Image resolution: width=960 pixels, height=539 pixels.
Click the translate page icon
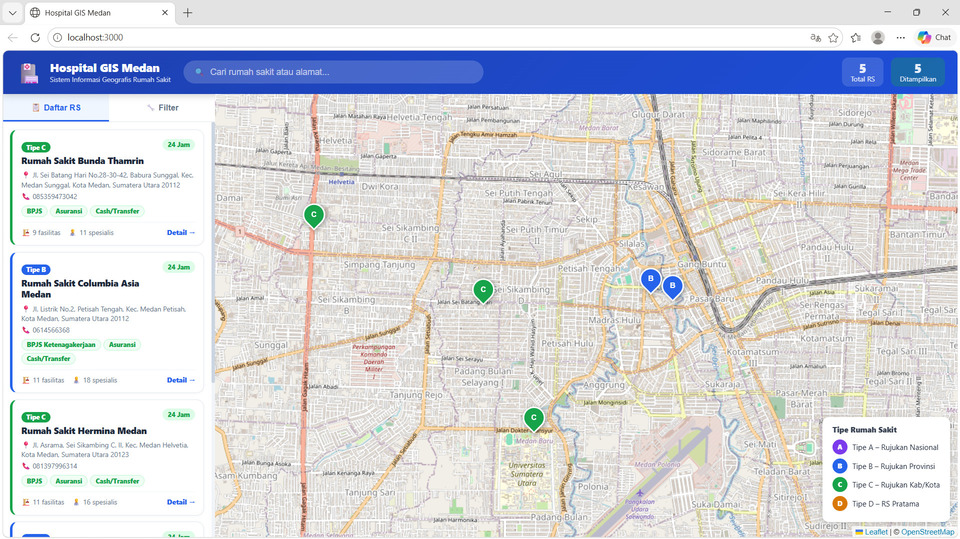point(816,38)
